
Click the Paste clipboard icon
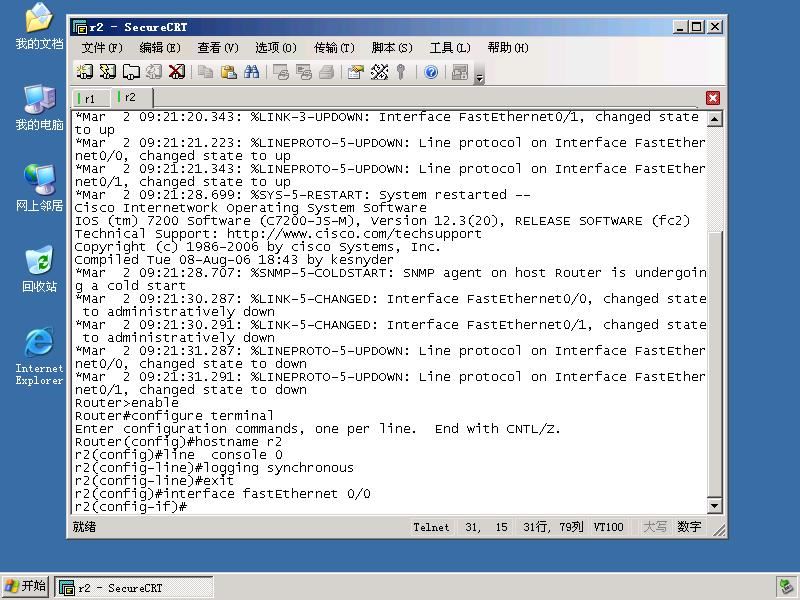click(229, 72)
